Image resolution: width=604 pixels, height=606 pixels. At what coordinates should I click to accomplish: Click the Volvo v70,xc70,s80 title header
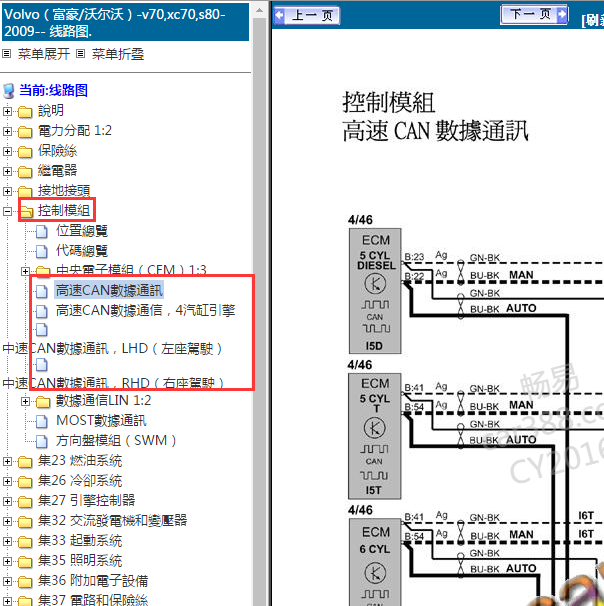[125, 22]
